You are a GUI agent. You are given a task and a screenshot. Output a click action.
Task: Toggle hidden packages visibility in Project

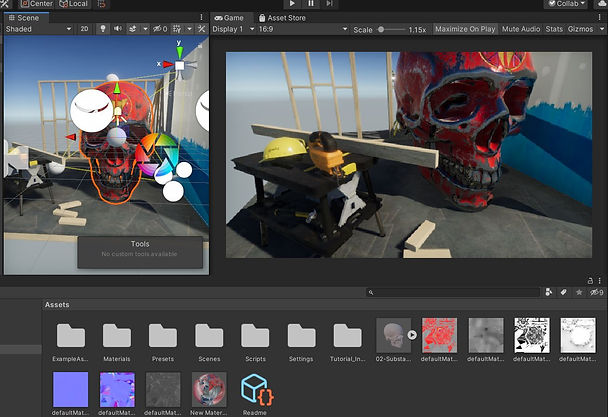coord(596,292)
